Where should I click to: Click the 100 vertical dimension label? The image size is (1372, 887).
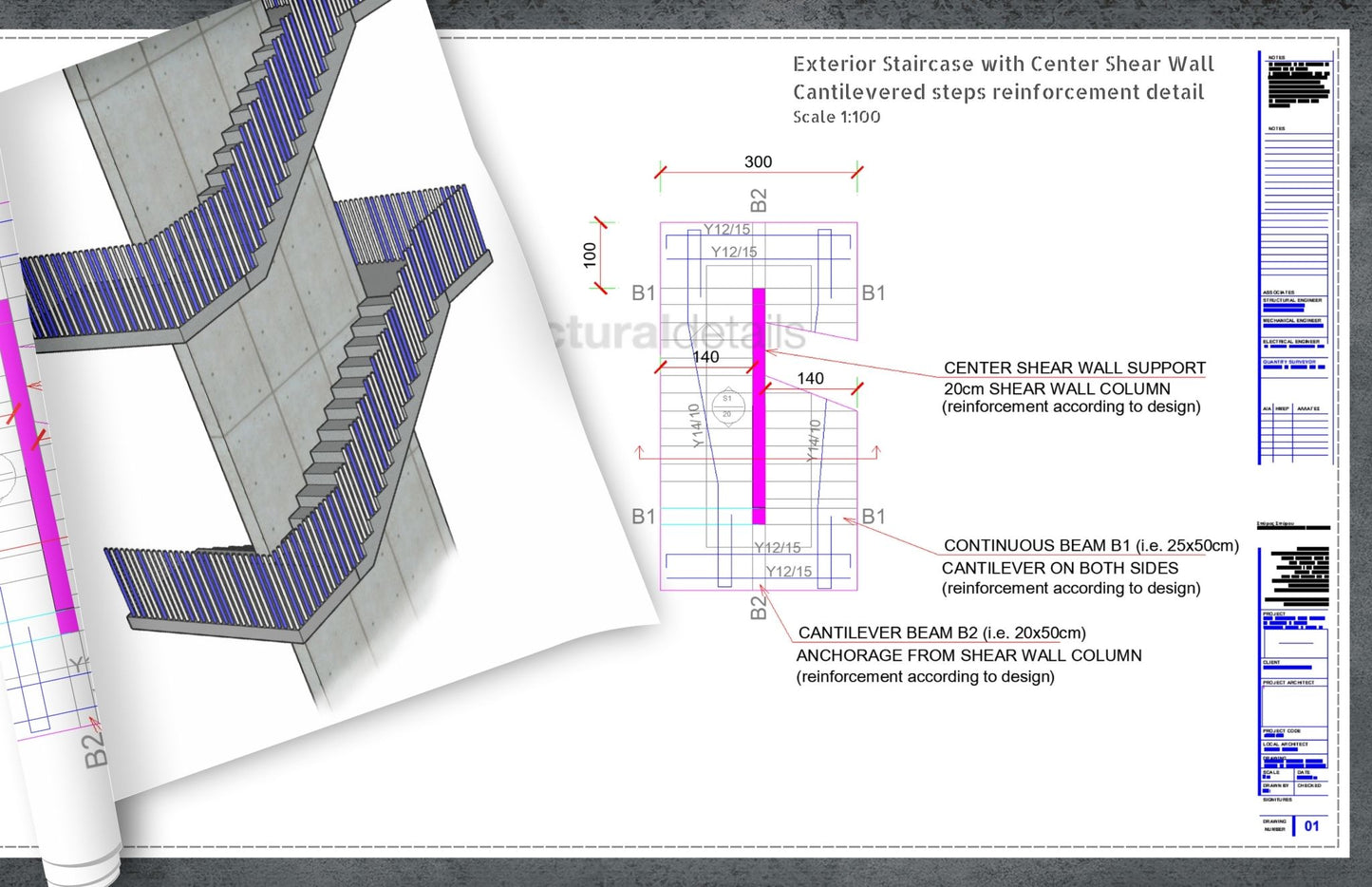pyautogui.click(x=590, y=255)
